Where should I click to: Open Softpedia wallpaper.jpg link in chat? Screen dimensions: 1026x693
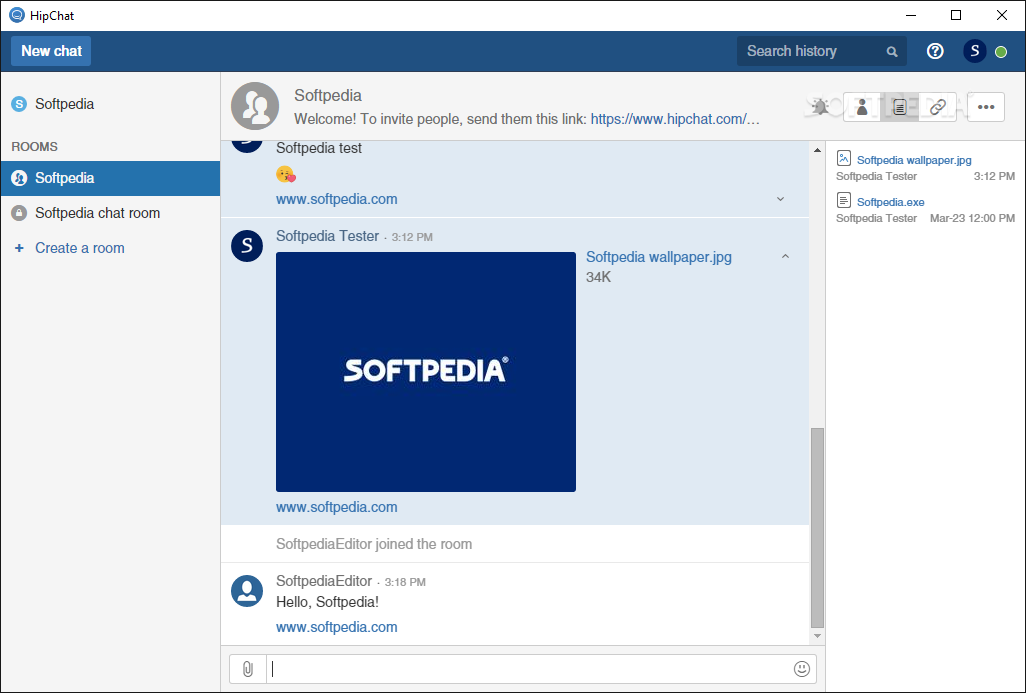click(659, 257)
